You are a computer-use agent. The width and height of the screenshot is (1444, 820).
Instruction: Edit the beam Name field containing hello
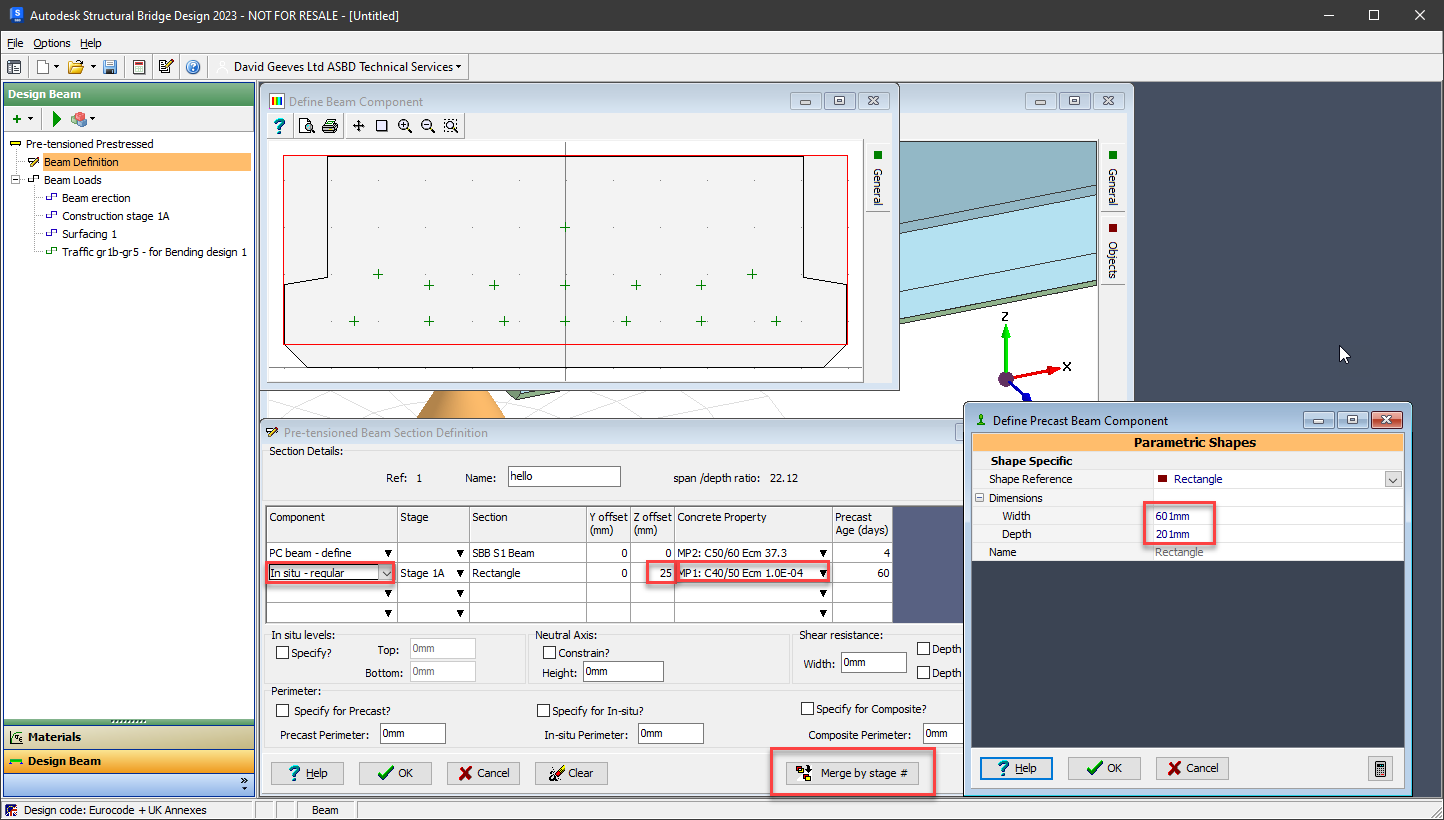pyautogui.click(x=563, y=476)
